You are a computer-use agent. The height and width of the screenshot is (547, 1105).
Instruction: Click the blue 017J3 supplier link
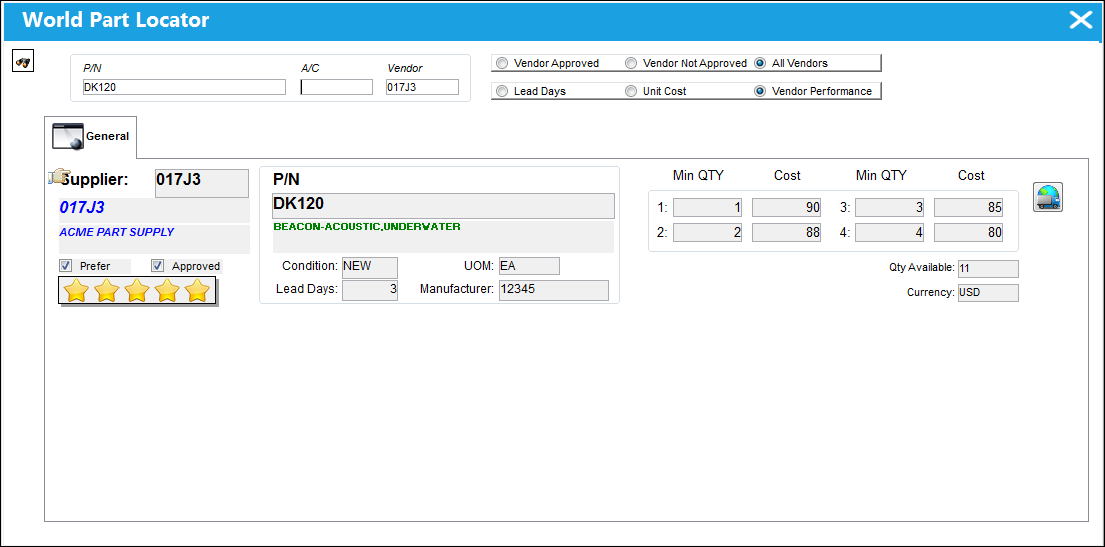82,208
